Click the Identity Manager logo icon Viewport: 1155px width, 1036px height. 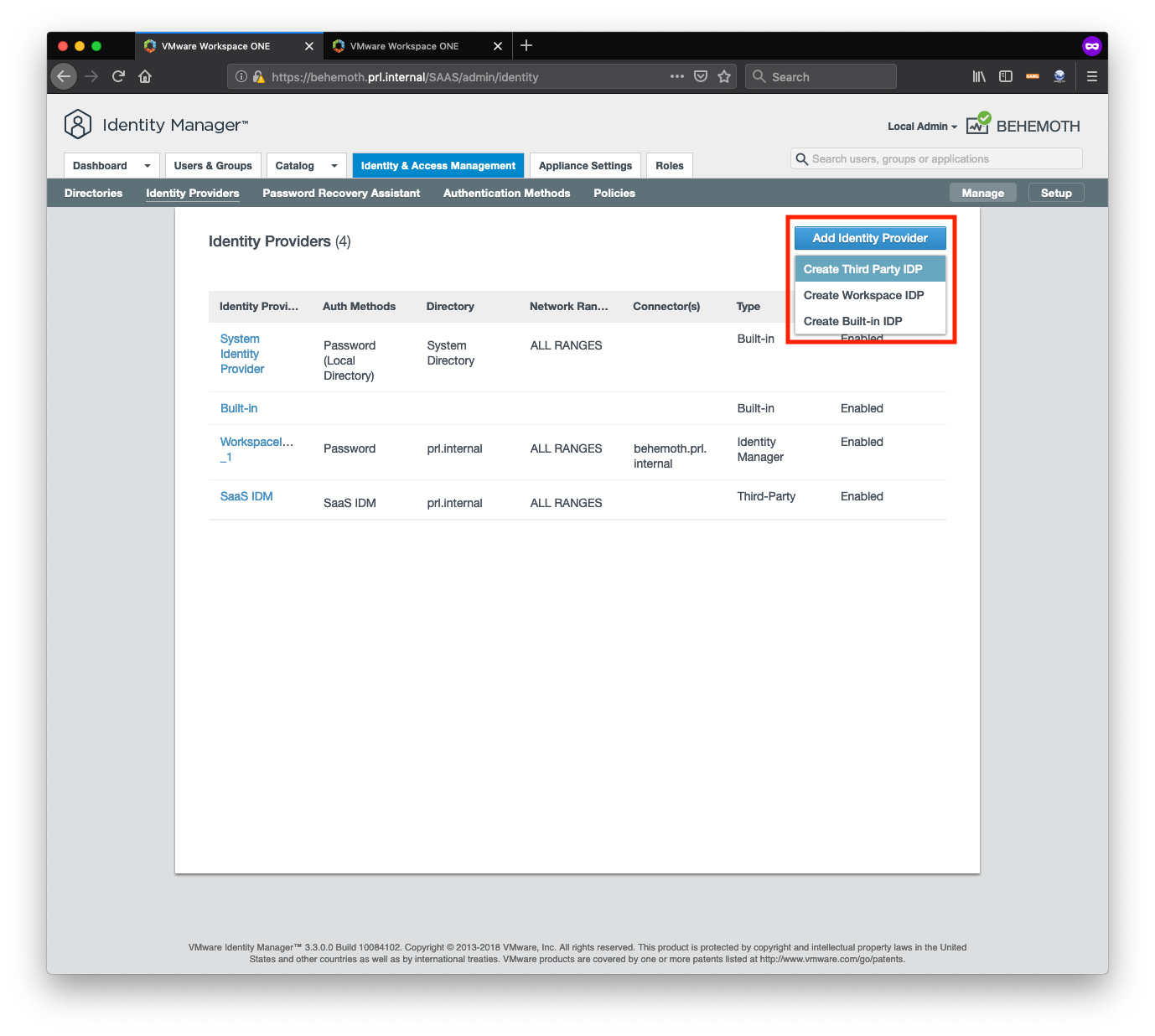pyautogui.click(x=78, y=124)
